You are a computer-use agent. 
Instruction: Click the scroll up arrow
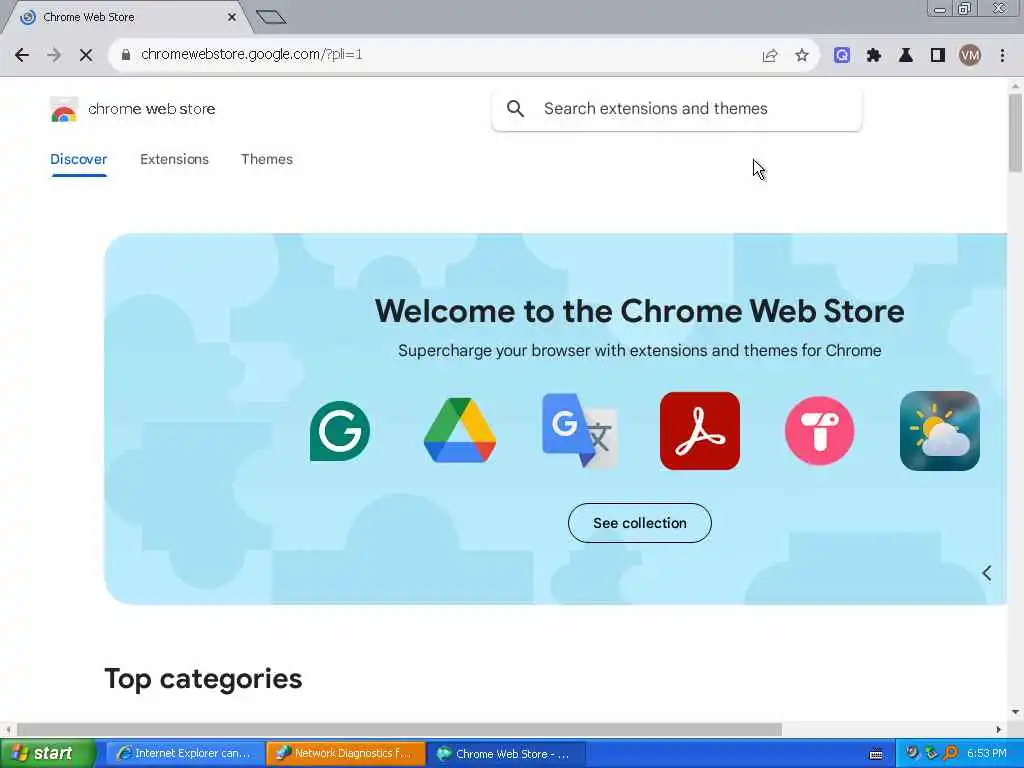1015,86
